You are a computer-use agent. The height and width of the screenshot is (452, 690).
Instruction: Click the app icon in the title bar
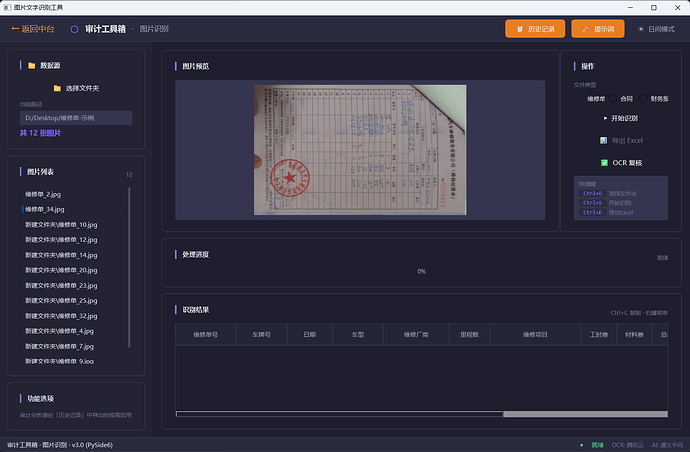[x=7, y=7]
